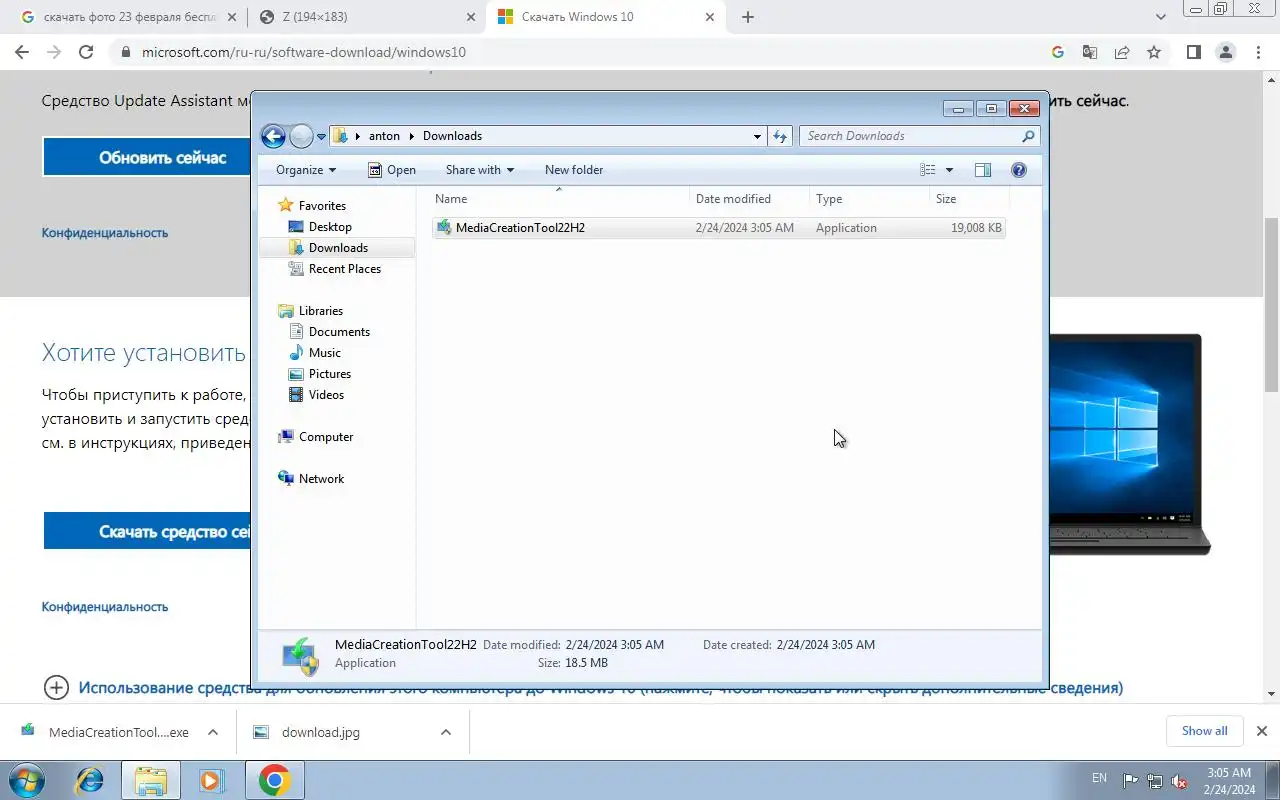Open recent pages dropdown next to forward arrow

[x=322, y=136]
